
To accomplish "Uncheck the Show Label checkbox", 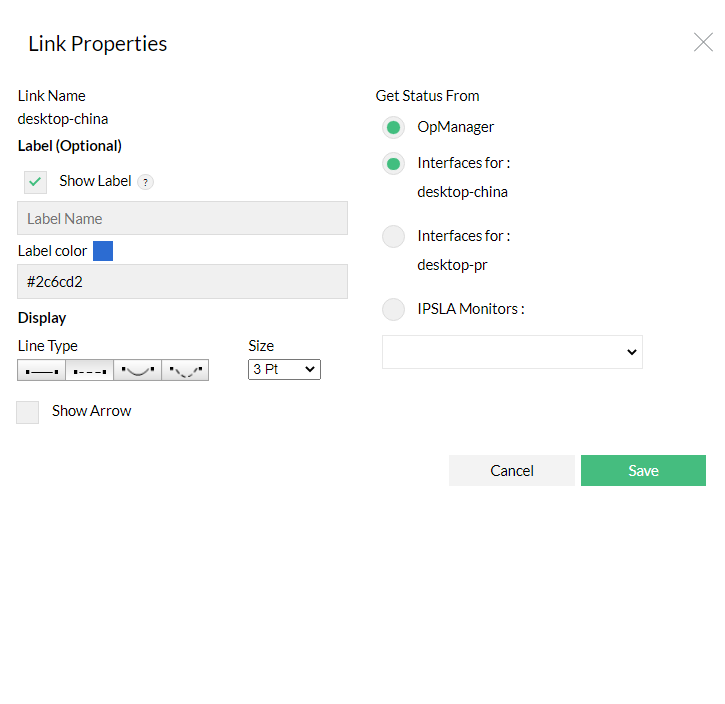I will tap(36, 182).
